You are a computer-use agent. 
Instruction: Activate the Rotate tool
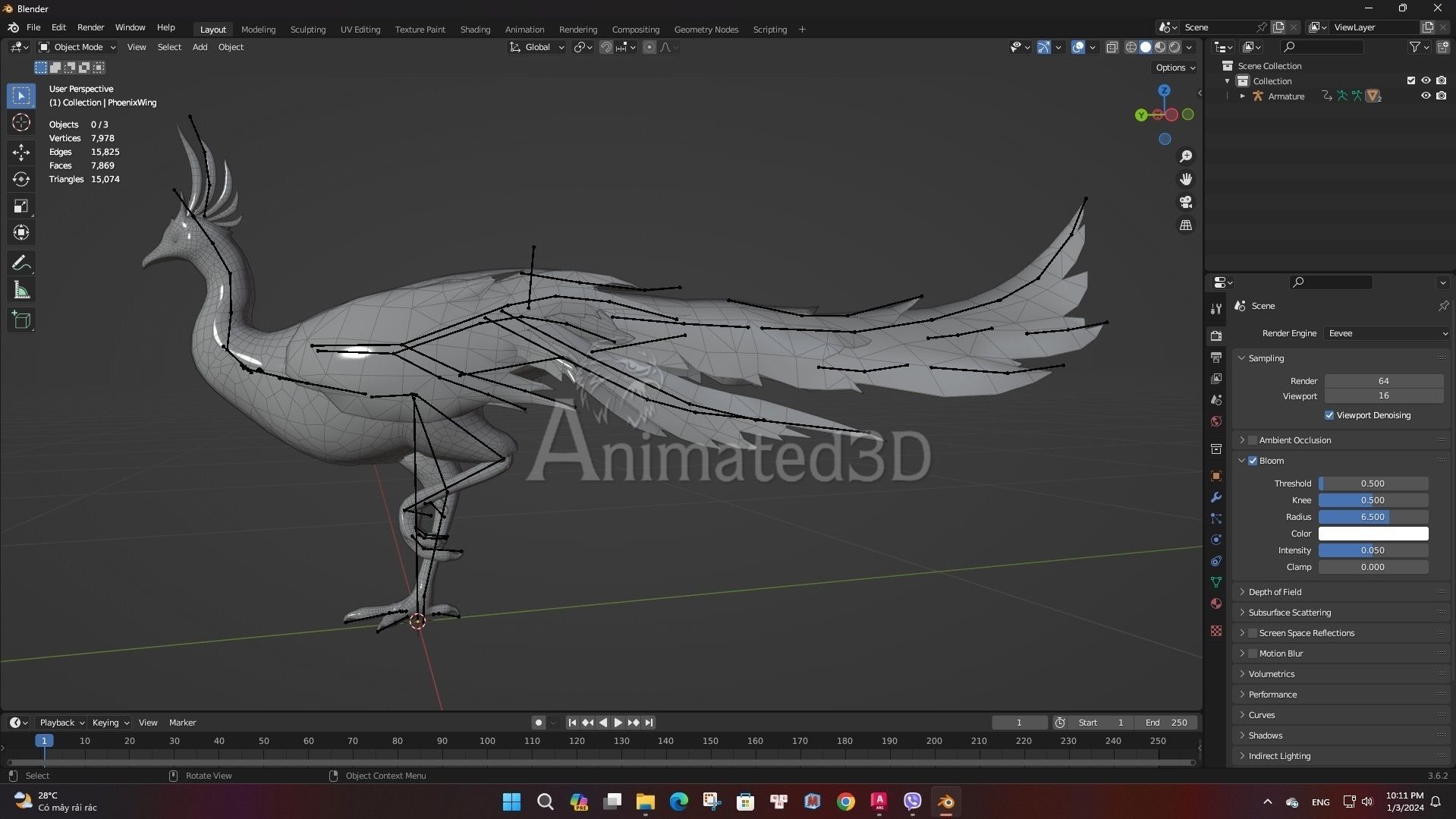click(x=21, y=179)
